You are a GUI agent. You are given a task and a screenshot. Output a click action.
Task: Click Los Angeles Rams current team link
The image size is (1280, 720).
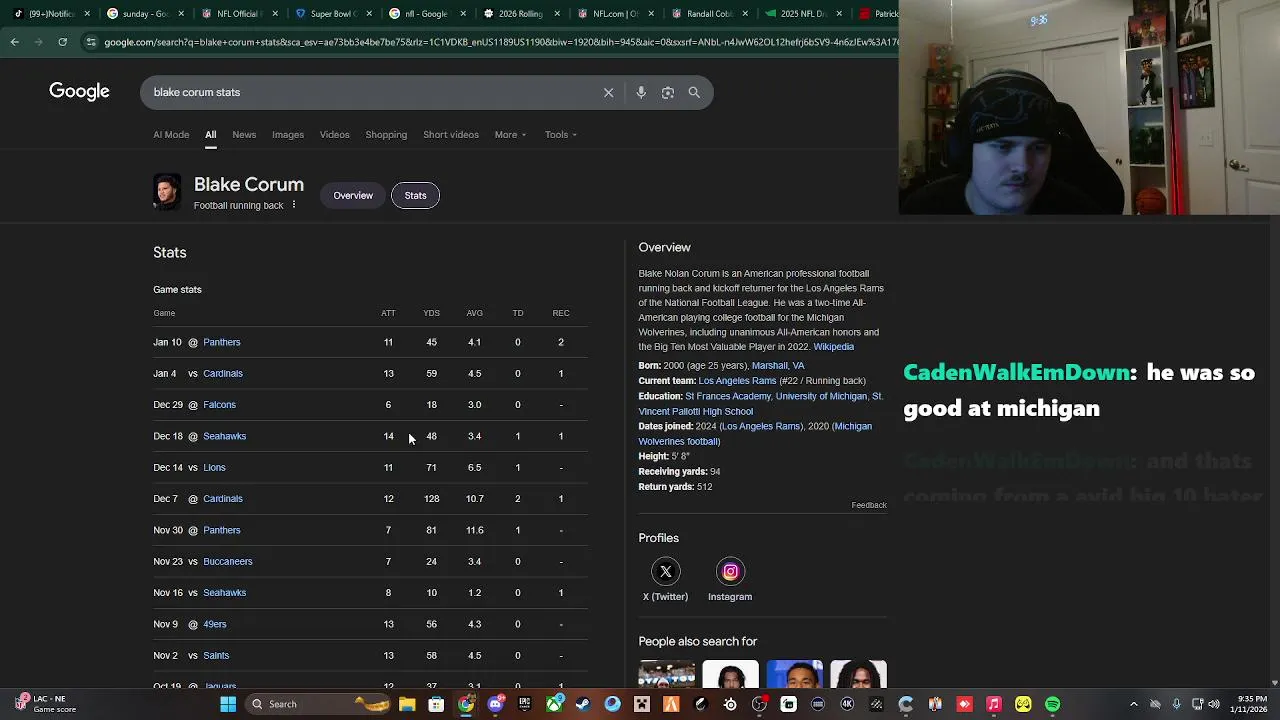pos(737,381)
